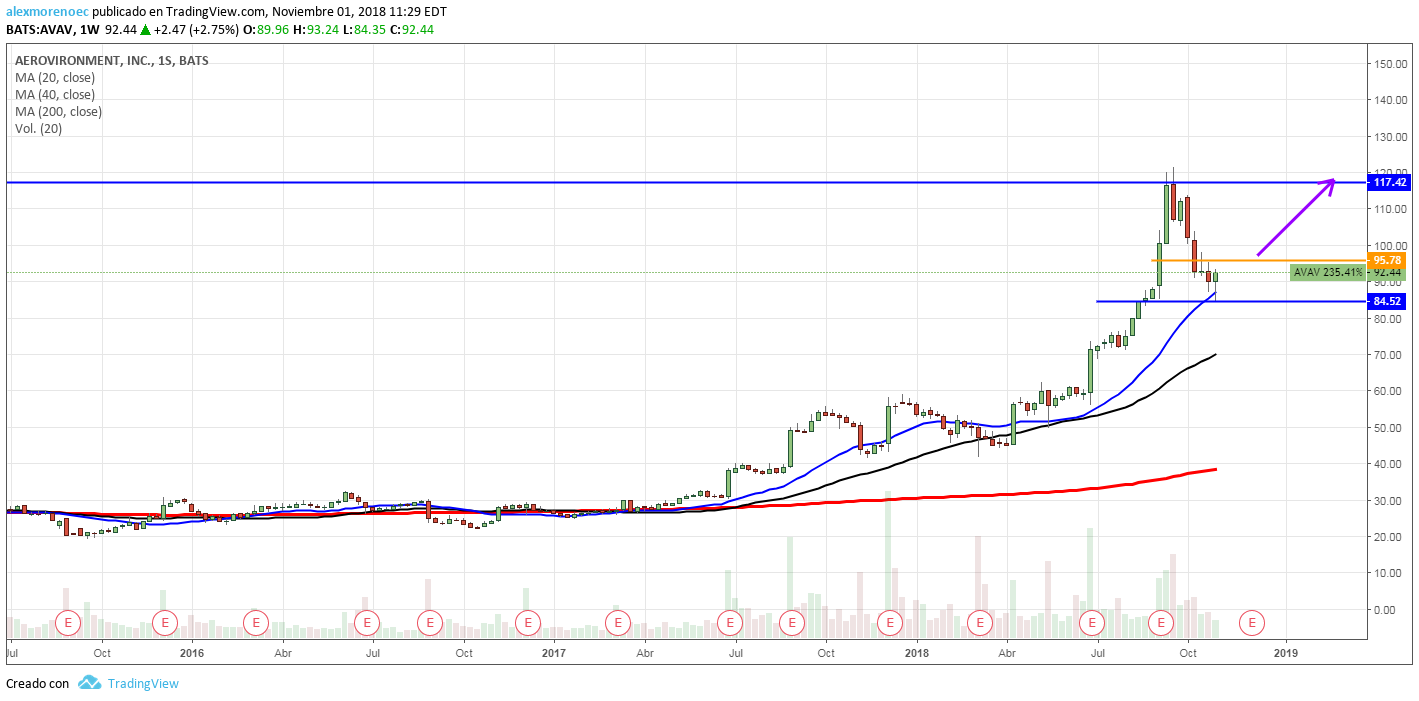
Task: Click the 2019 label on time axis
Action: (1286, 654)
